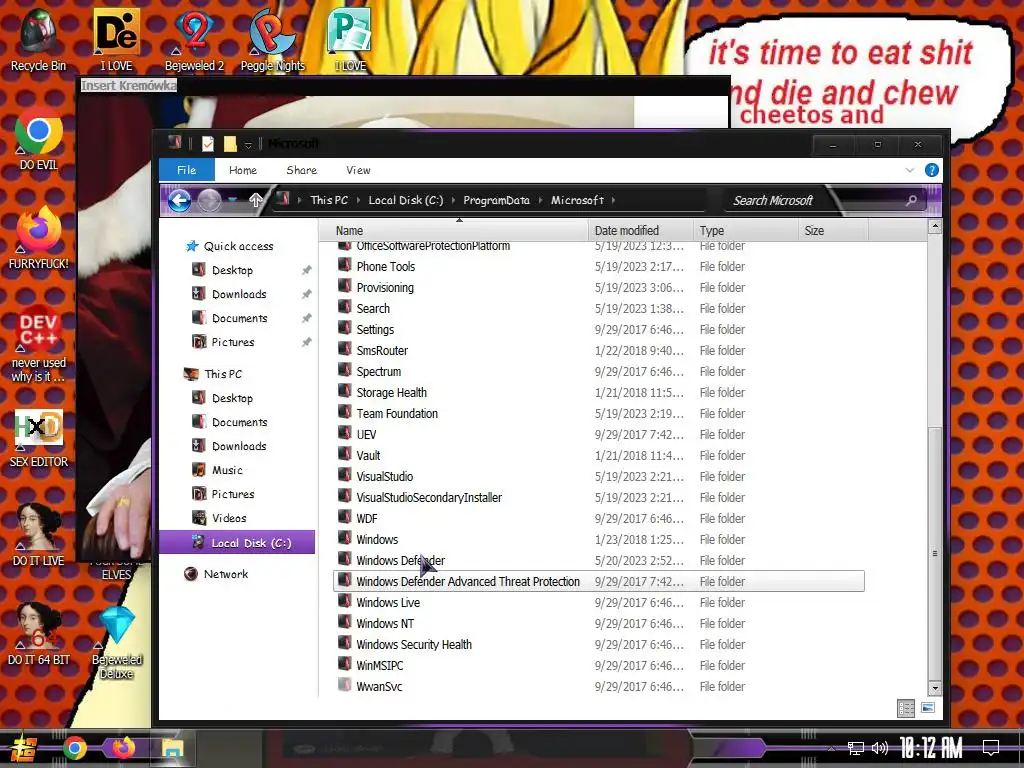Open the Explorer Help question mark

(x=932, y=170)
